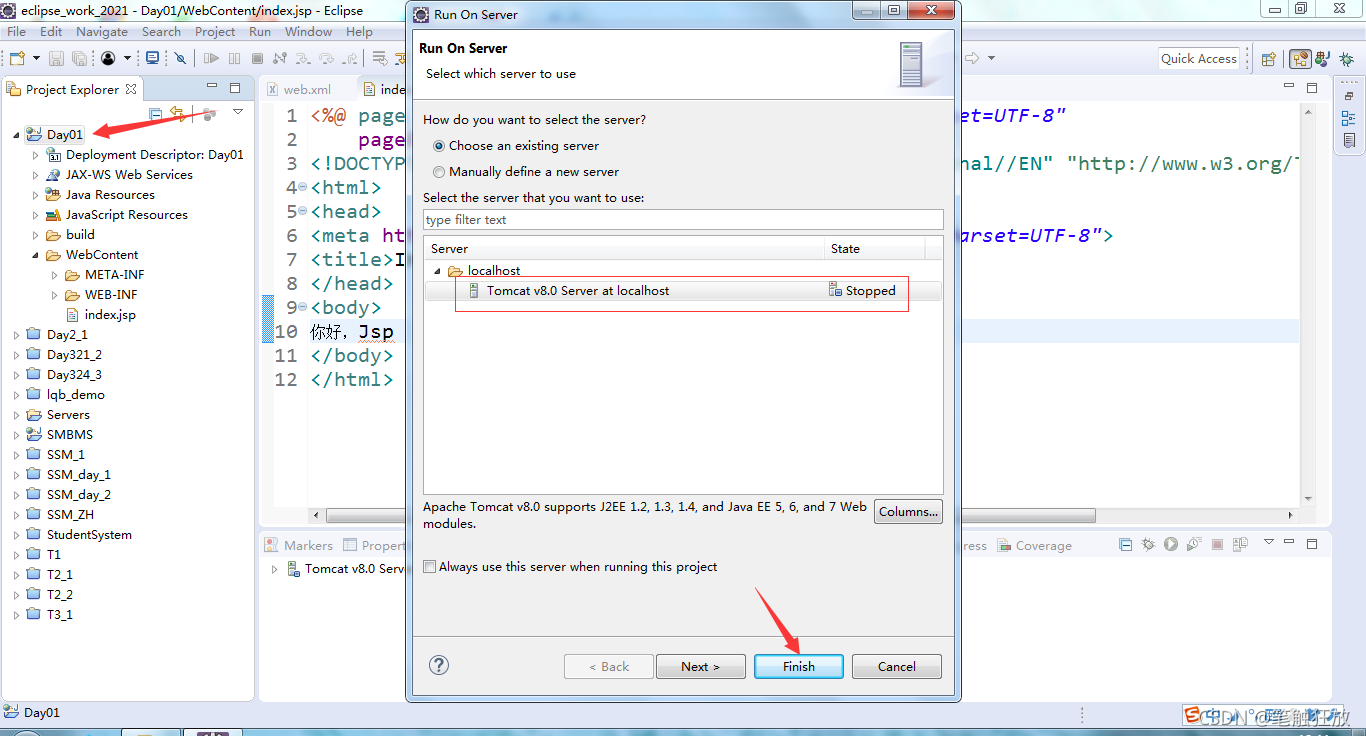The height and width of the screenshot is (736, 1366).
Task: Click the Save toolbar icon
Action: (56, 59)
